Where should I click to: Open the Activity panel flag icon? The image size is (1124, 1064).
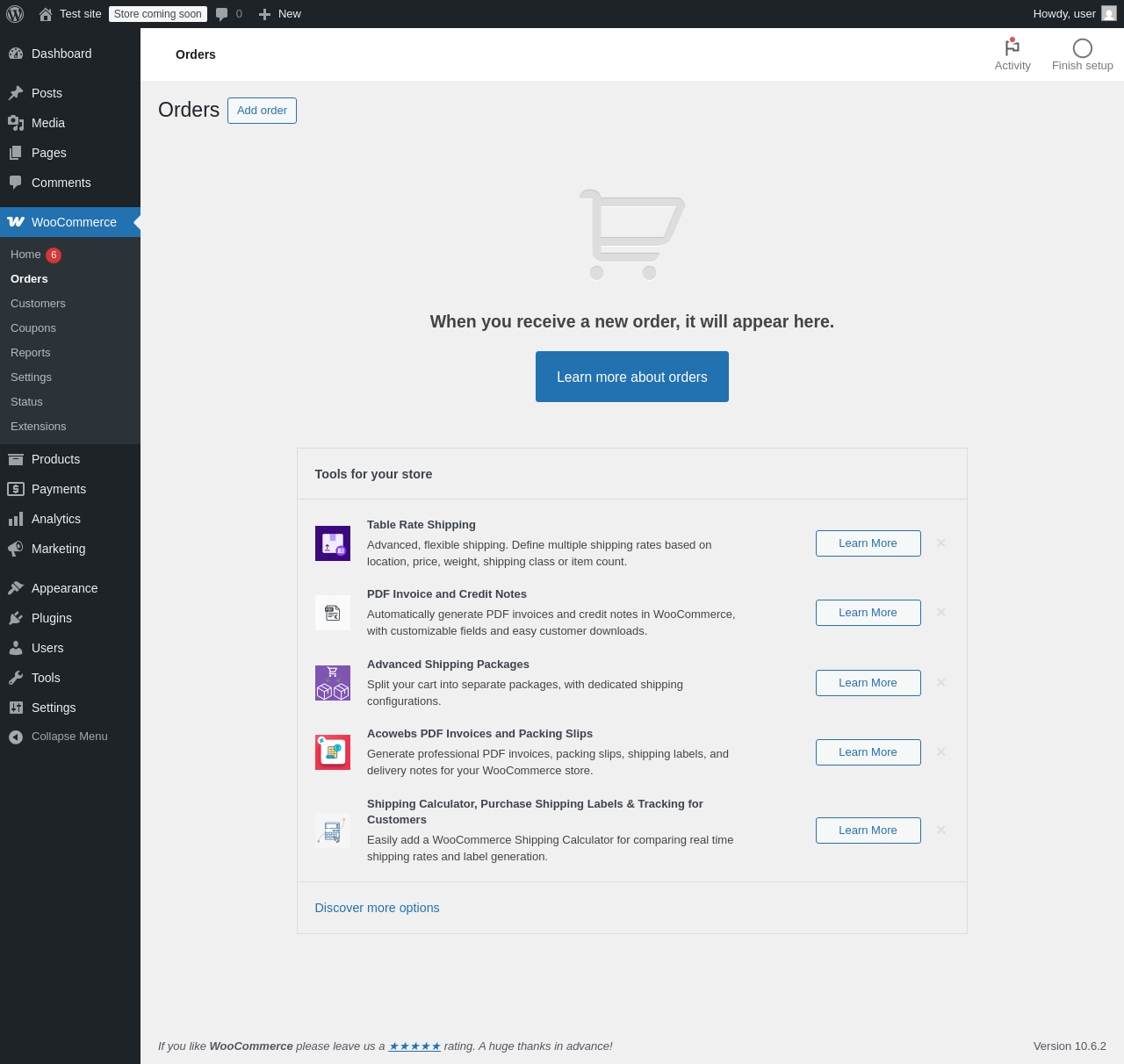pyautogui.click(x=1012, y=48)
